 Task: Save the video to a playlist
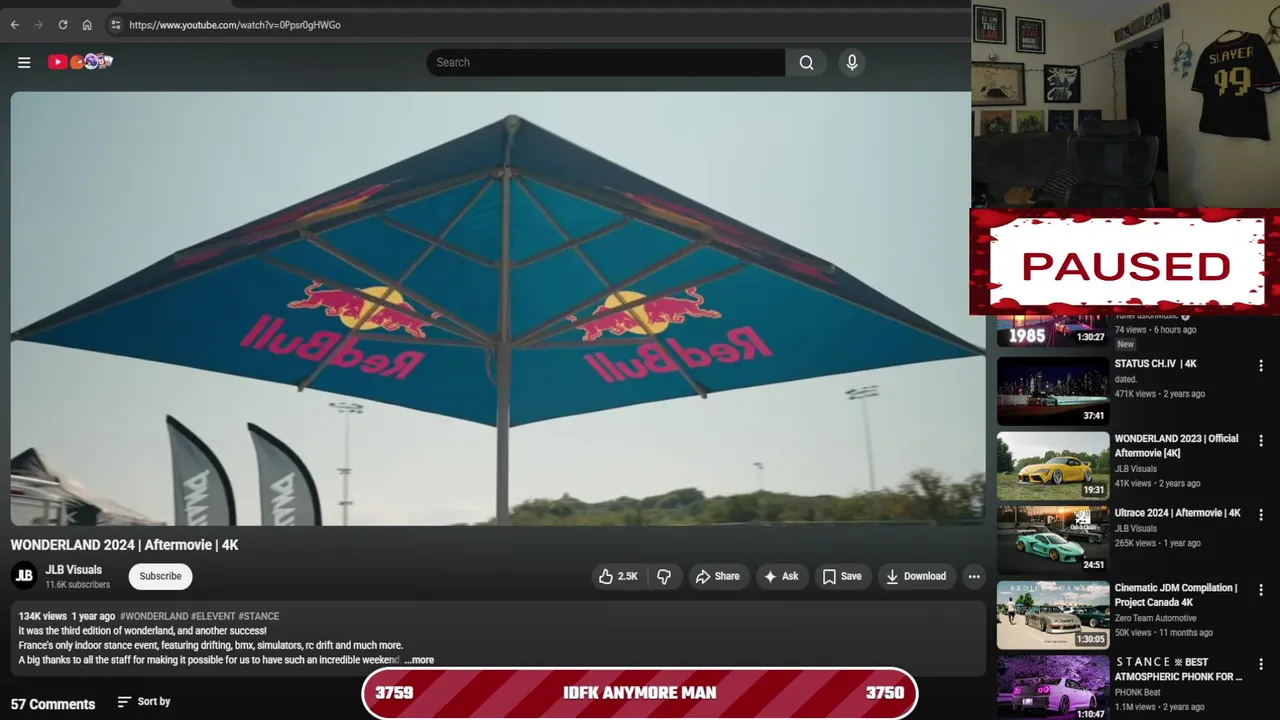pyautogui.click(x=842, y=576)
